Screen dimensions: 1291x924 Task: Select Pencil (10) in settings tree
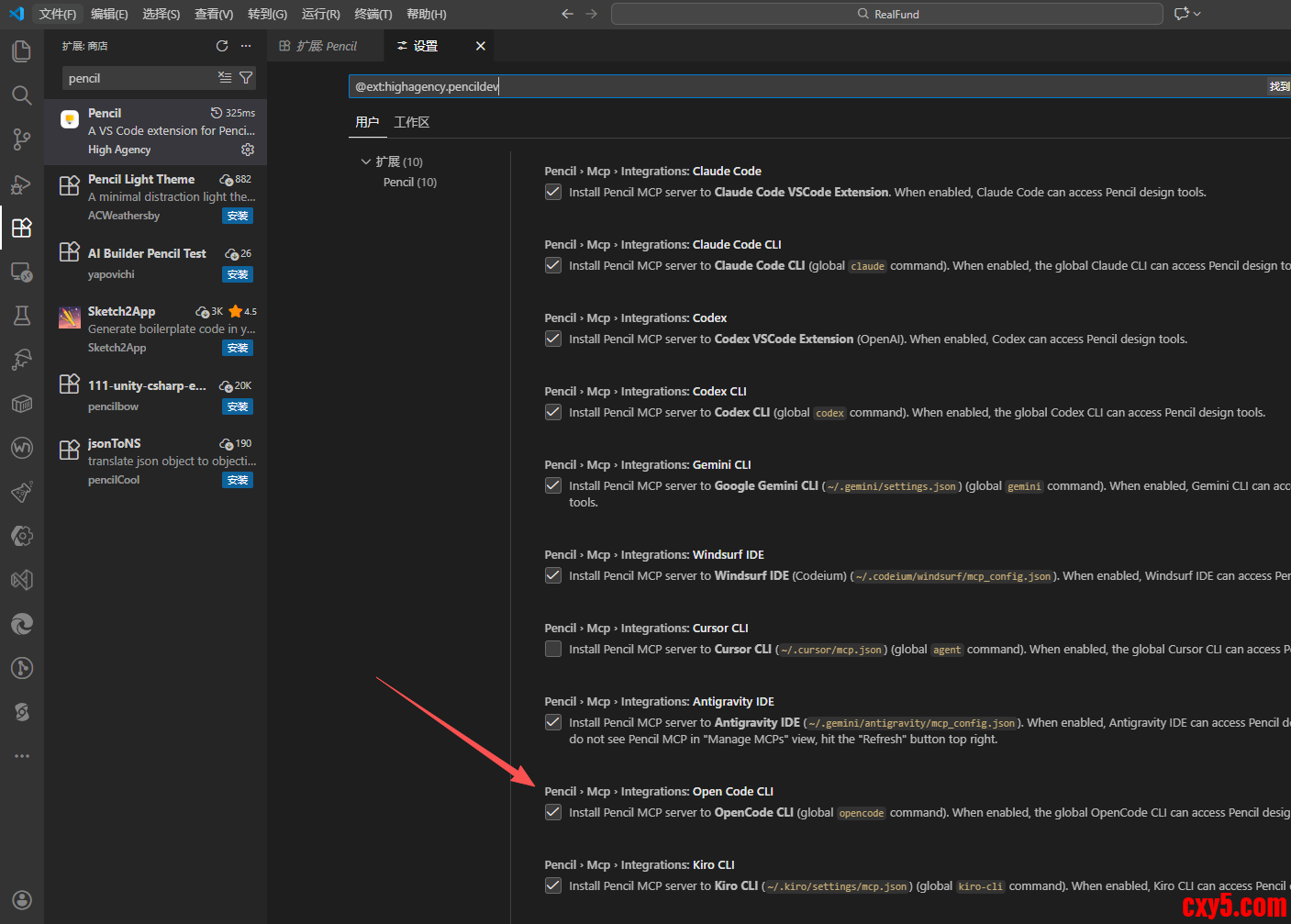(409, 182)
